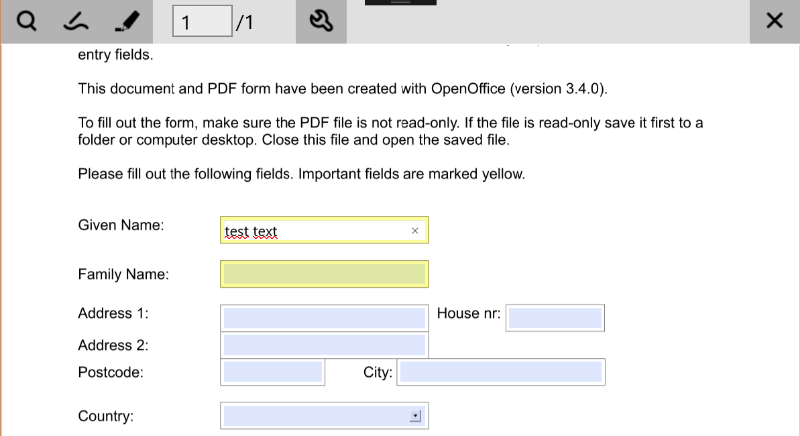Click the total page count "/1"
This screenshot has width=800, height=436.
click(x=244, y=22)
